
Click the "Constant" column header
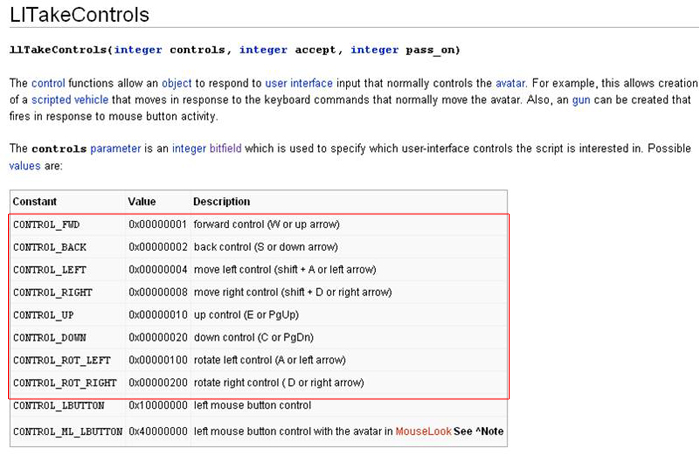point(35,201)
